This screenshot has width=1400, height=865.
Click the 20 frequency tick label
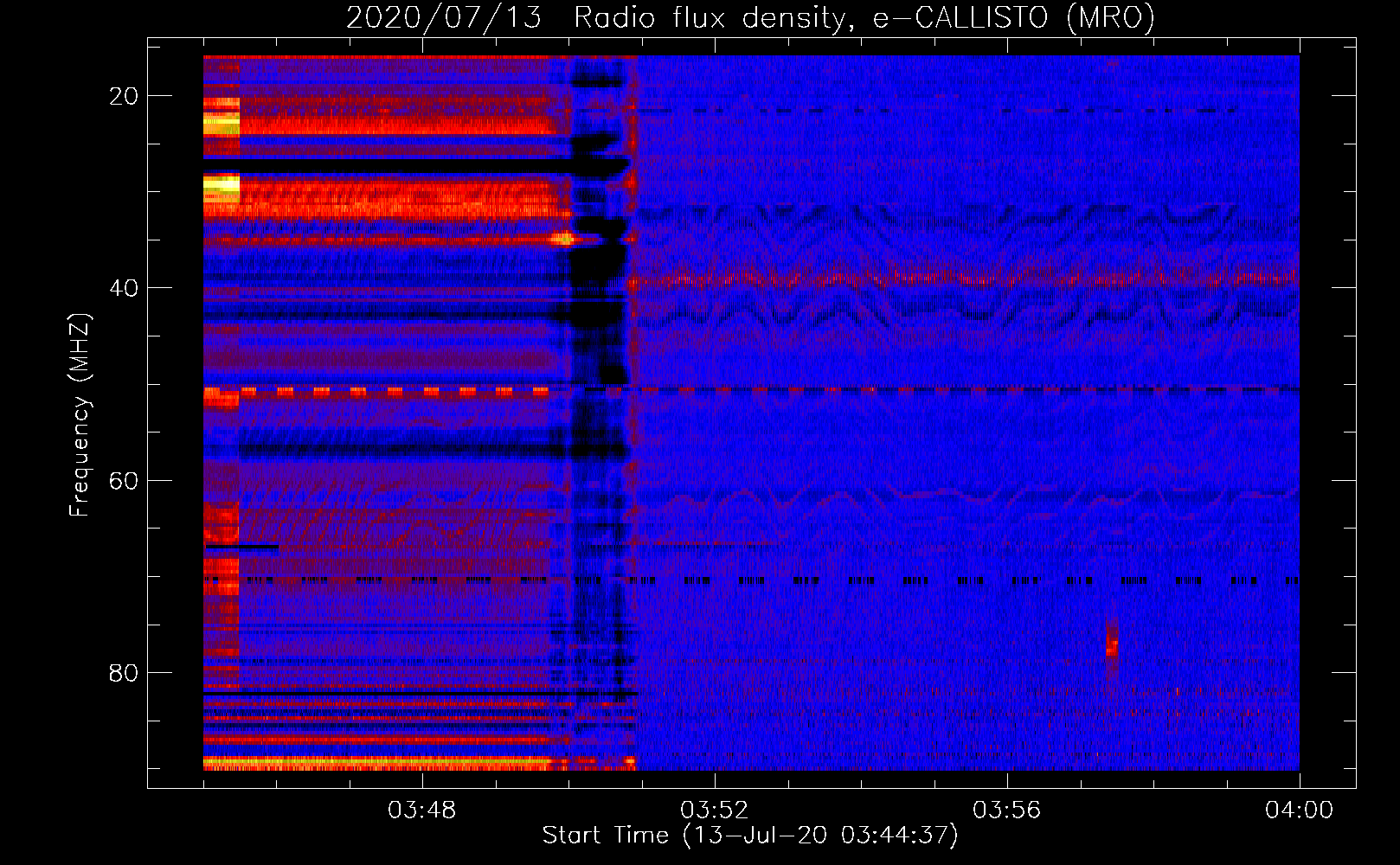pyautogui.click(x=124, y=96)
